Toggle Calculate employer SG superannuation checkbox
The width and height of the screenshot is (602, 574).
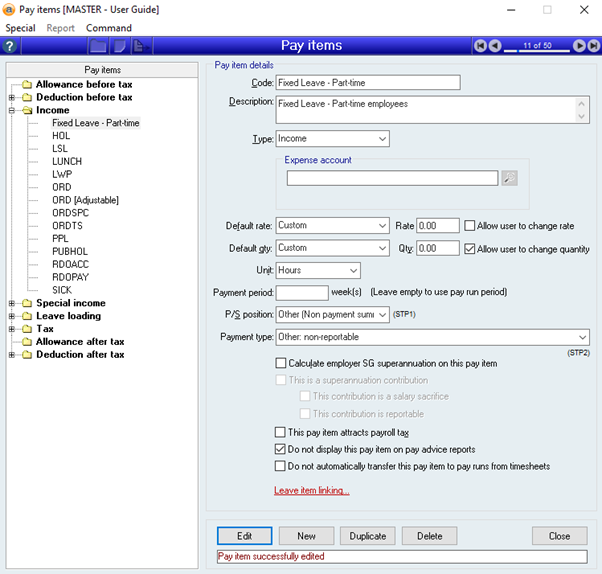[x=281, y=364]
